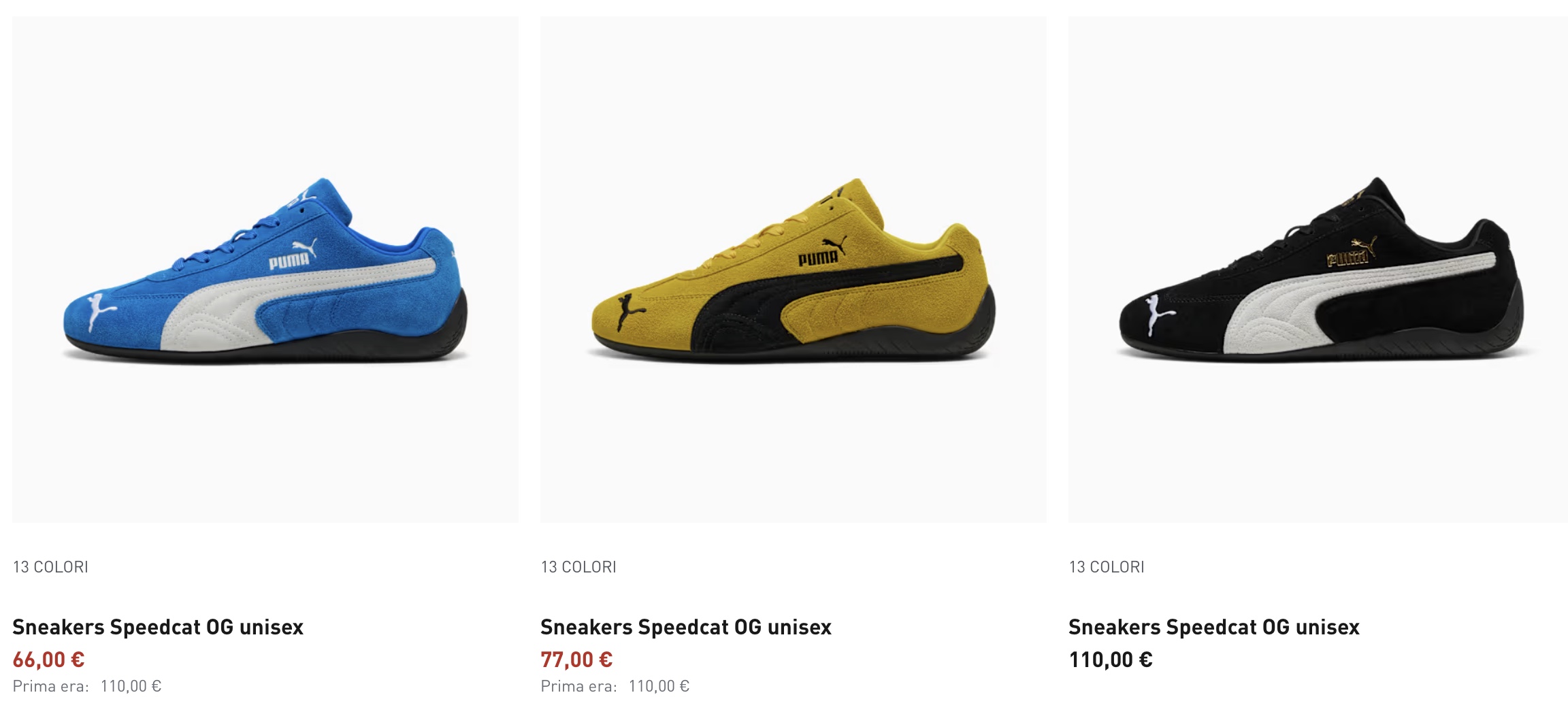Click 'Prima era' text under the 66,00 € price
The height and width of the screenshot is (712, 1568).
51,686
